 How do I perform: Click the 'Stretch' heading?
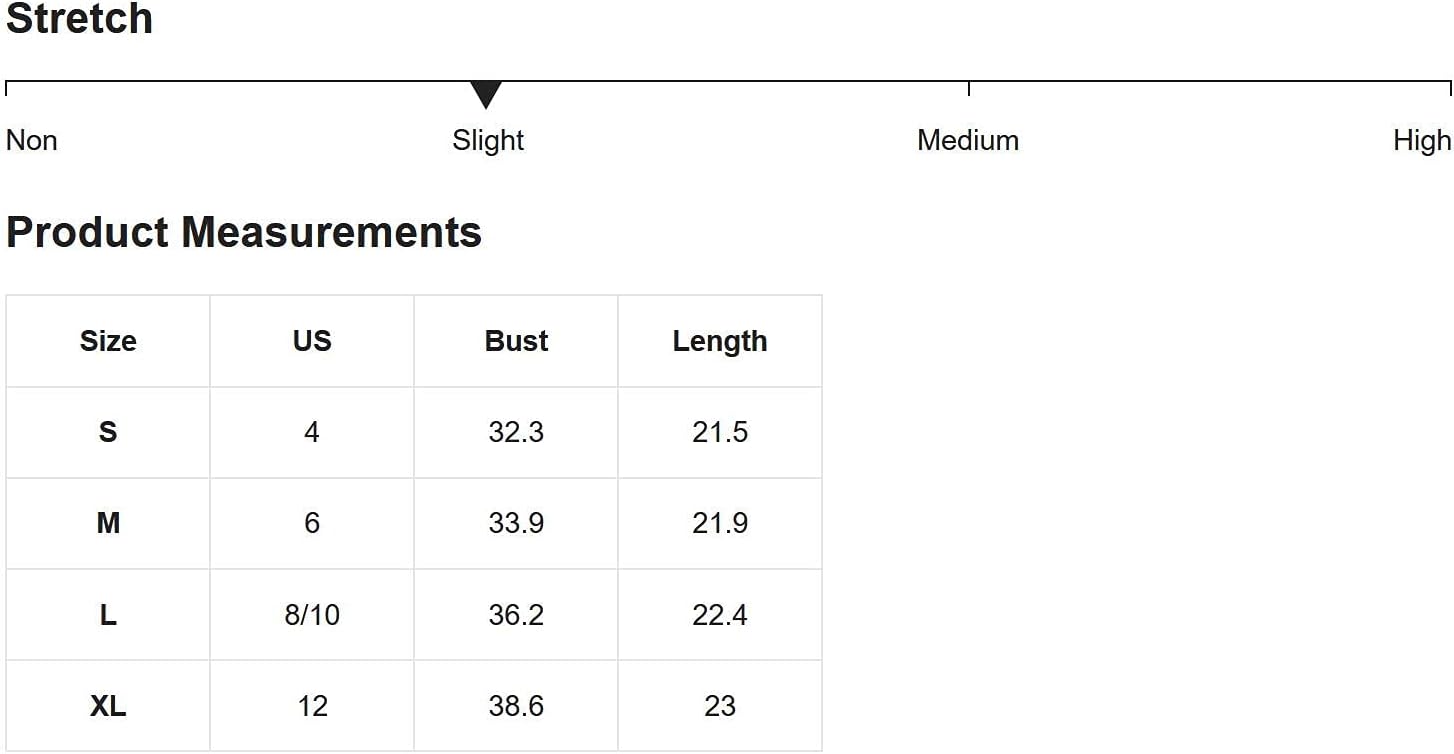80,19
